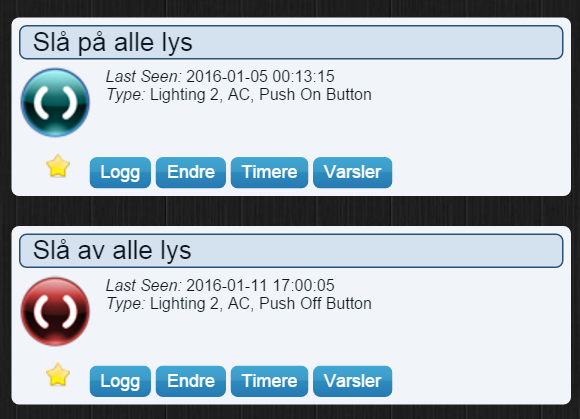
Task: Open Logg for Slå på alle lys
Action: (120, 172)
